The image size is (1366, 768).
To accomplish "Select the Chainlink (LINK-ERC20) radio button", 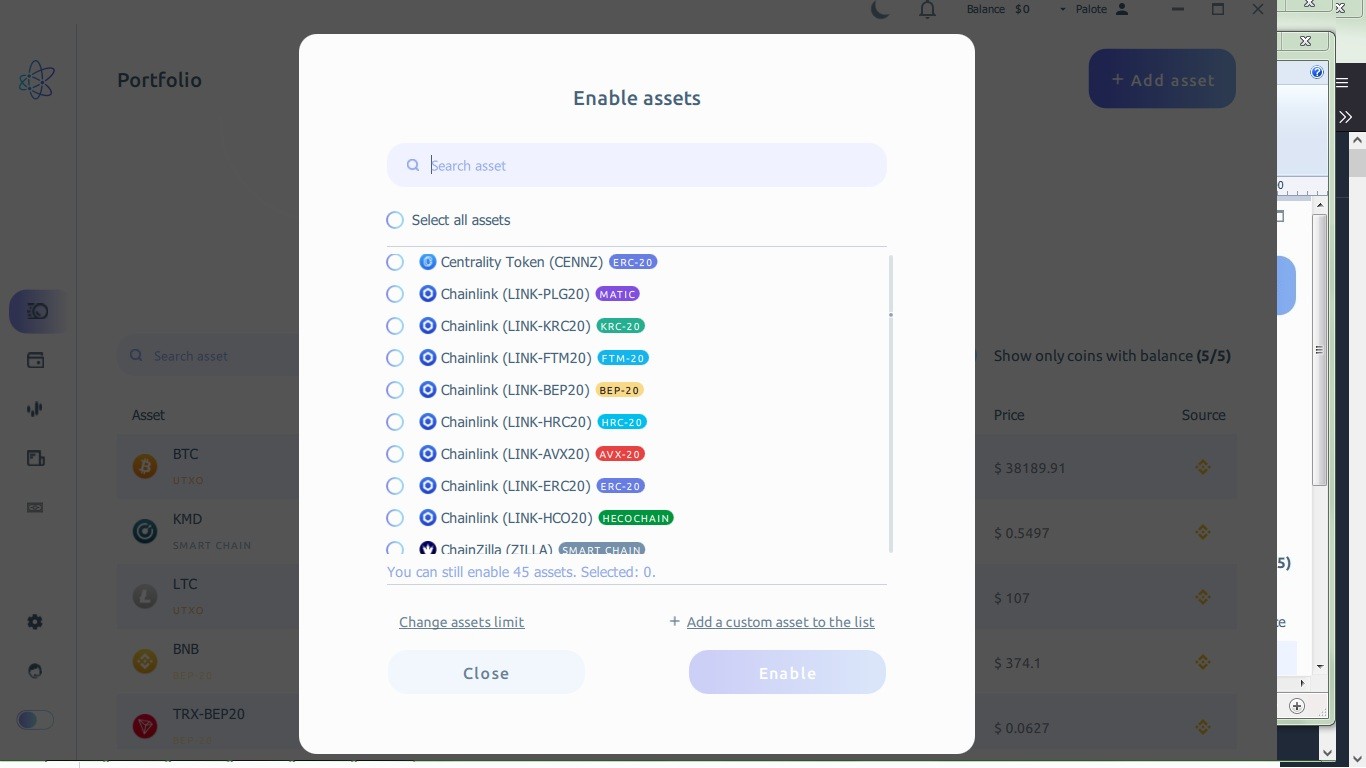I will click(395, 486).
